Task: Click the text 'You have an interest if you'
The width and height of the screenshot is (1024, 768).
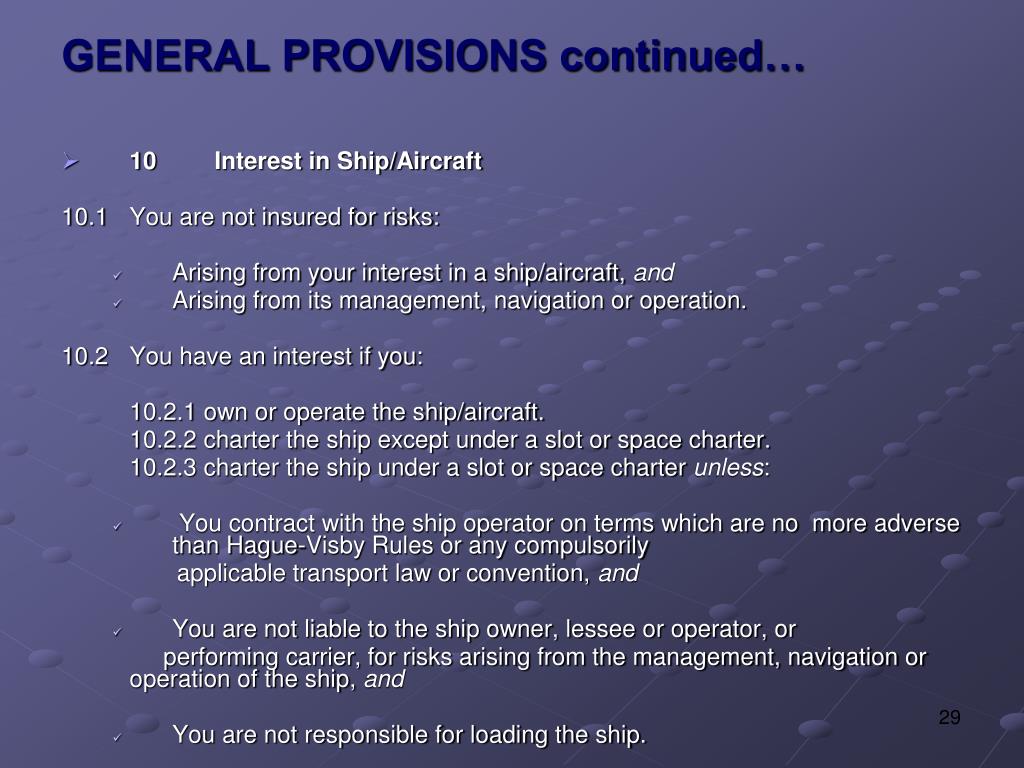Action: click(x=276, y=357)
